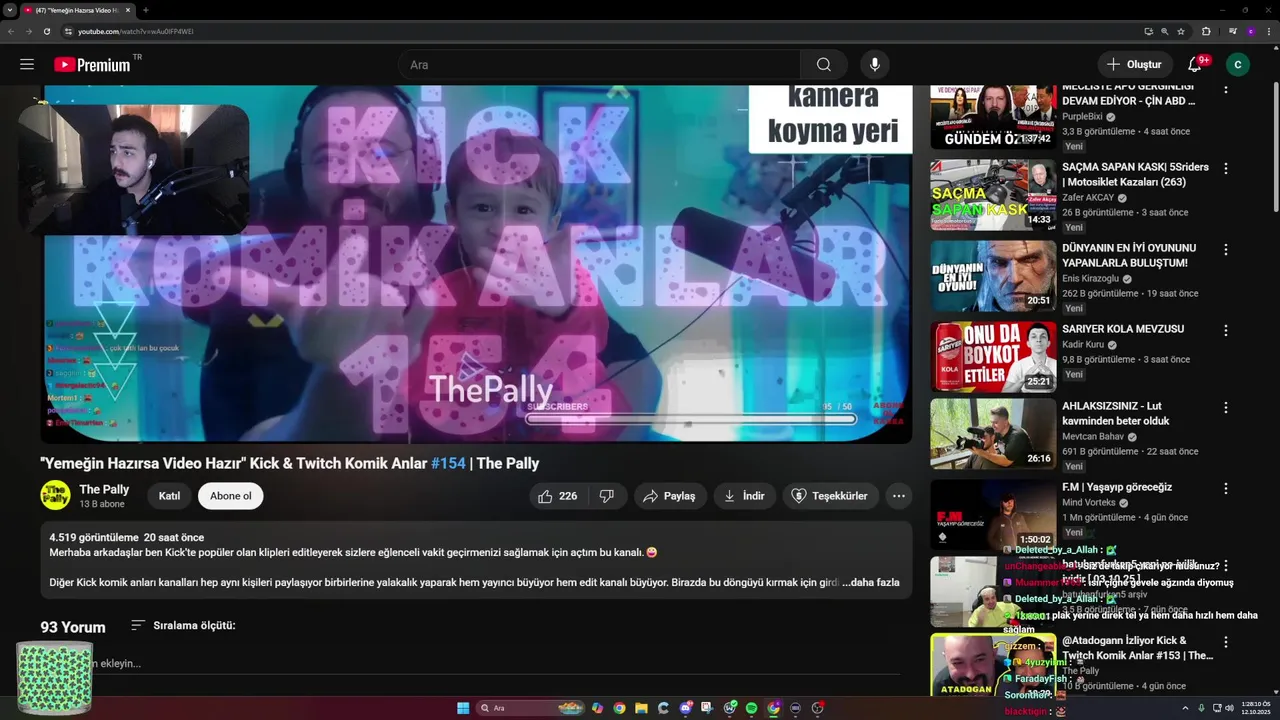The height and width of the screenshot is (720, 1280).
Task: Open tab search dropdown in browser
Action: pyautogui.click(x=9, y=10)
